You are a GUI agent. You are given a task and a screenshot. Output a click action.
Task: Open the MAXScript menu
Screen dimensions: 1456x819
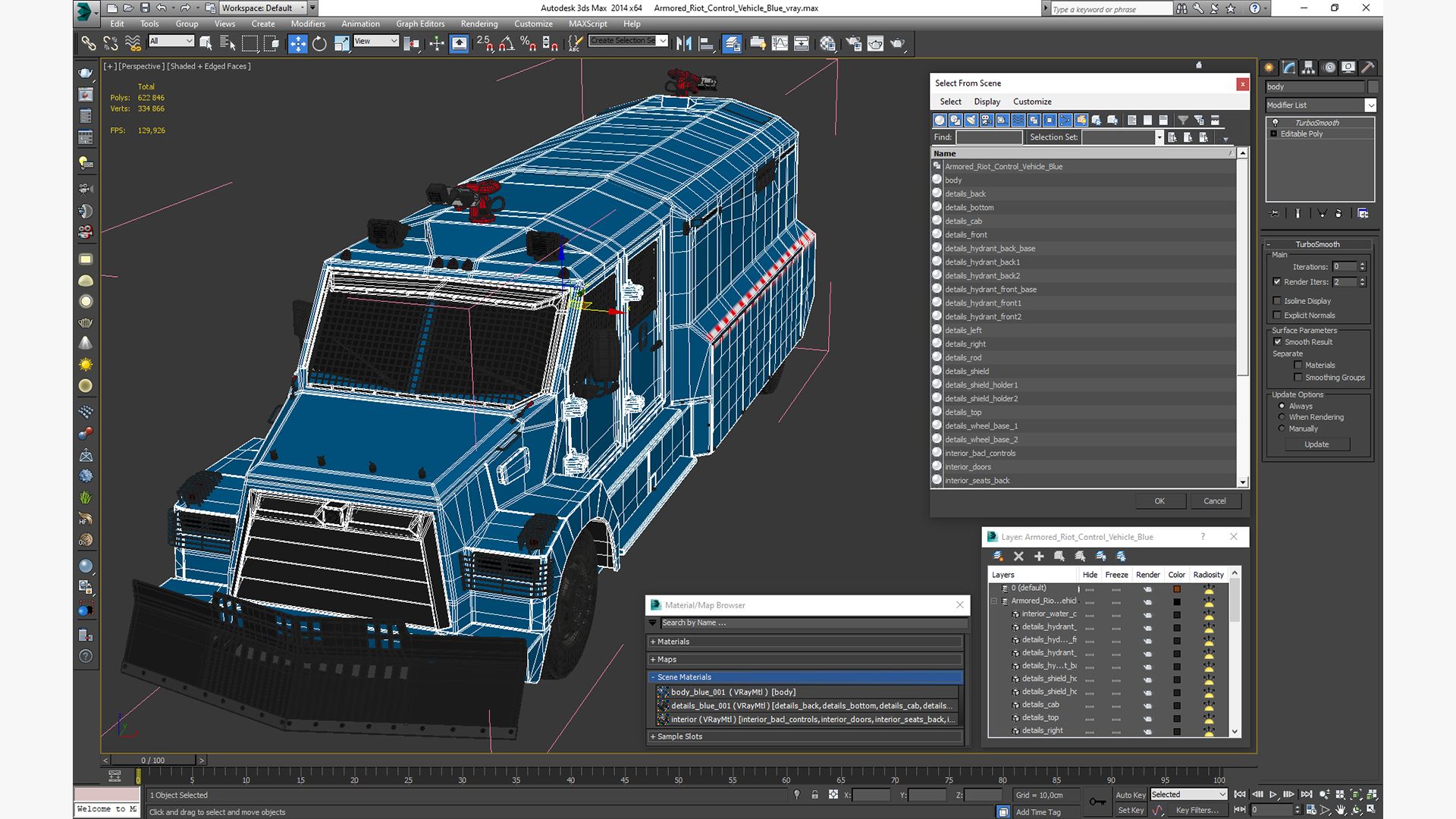588,24
